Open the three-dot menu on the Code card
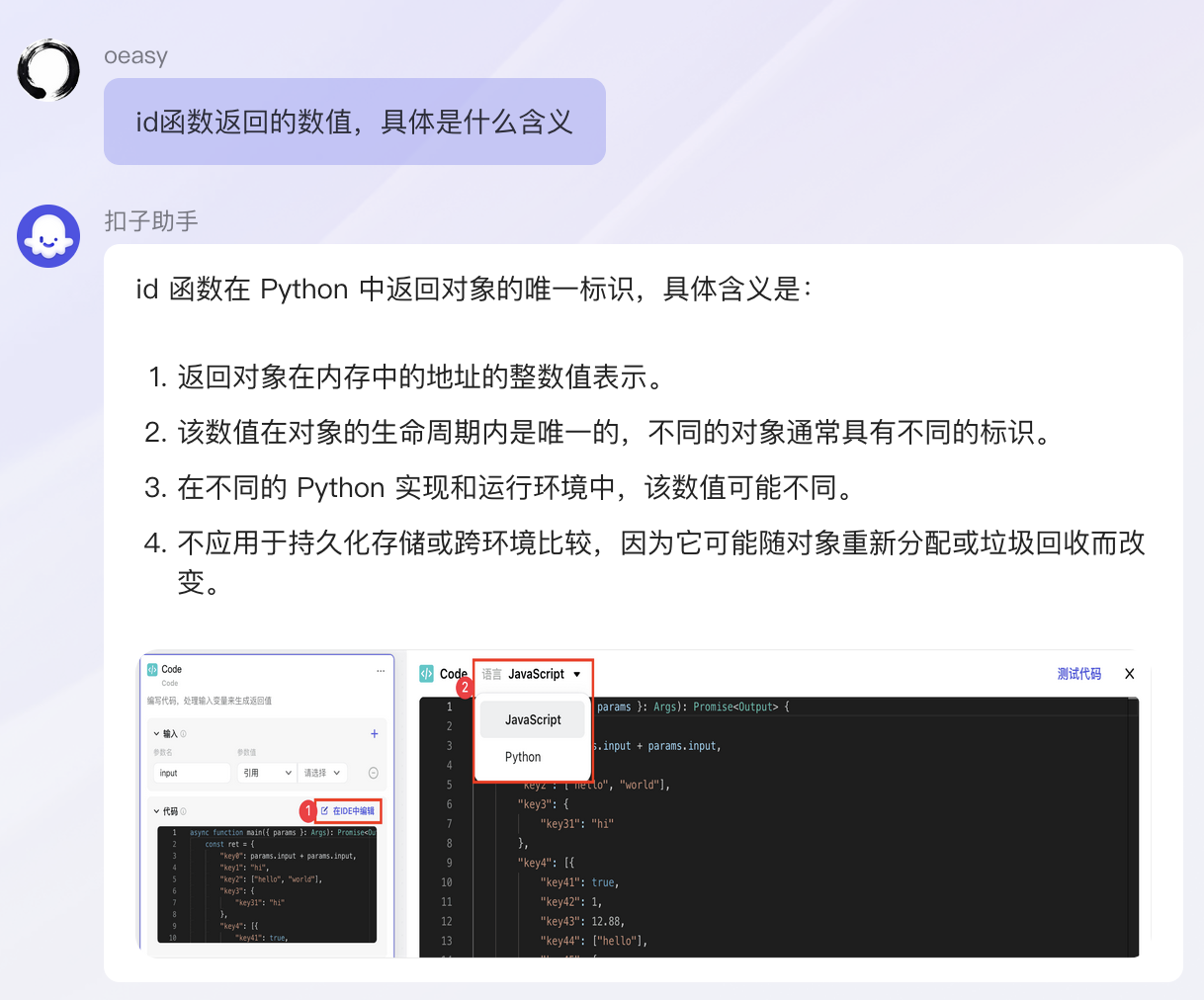This screenshot has width=1204, height=1000. coord(381,671)
